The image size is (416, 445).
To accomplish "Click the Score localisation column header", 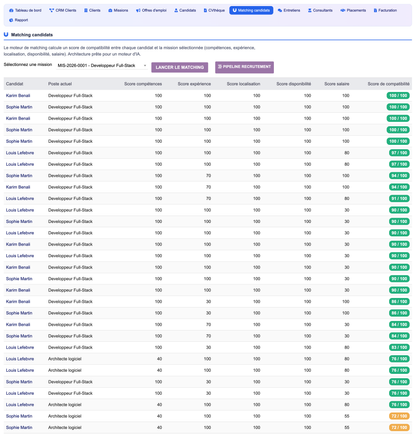I will (243, 84).
